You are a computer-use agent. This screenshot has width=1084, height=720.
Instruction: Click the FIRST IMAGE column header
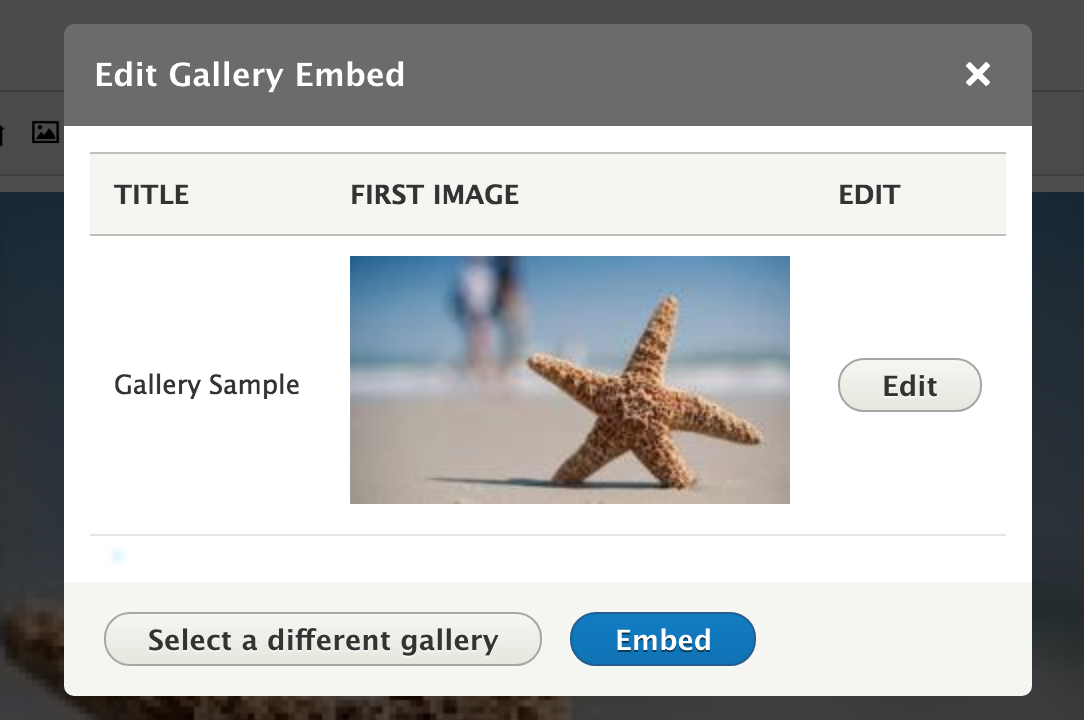pyautogui.click(x=434, y=195)
